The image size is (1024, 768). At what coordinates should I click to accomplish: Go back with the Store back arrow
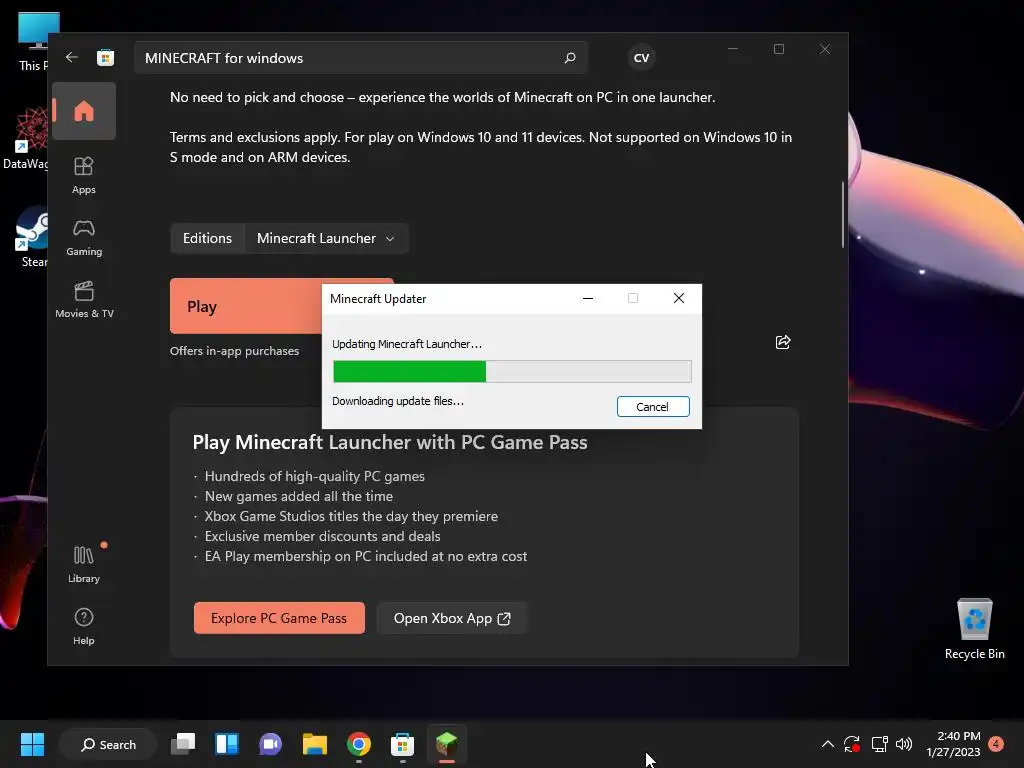click(72, 57)
